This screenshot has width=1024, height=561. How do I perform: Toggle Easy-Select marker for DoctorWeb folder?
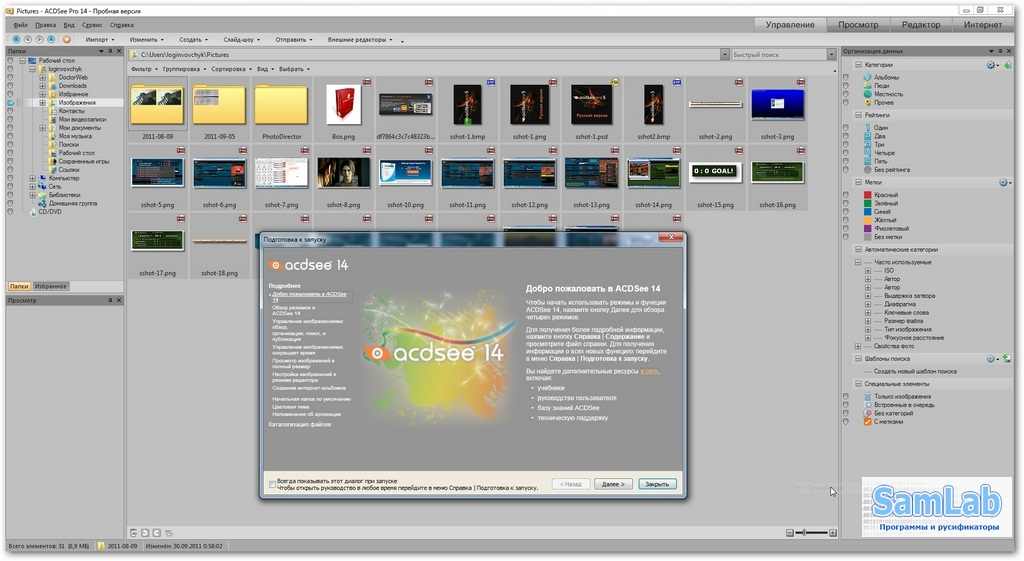[10, 78]
